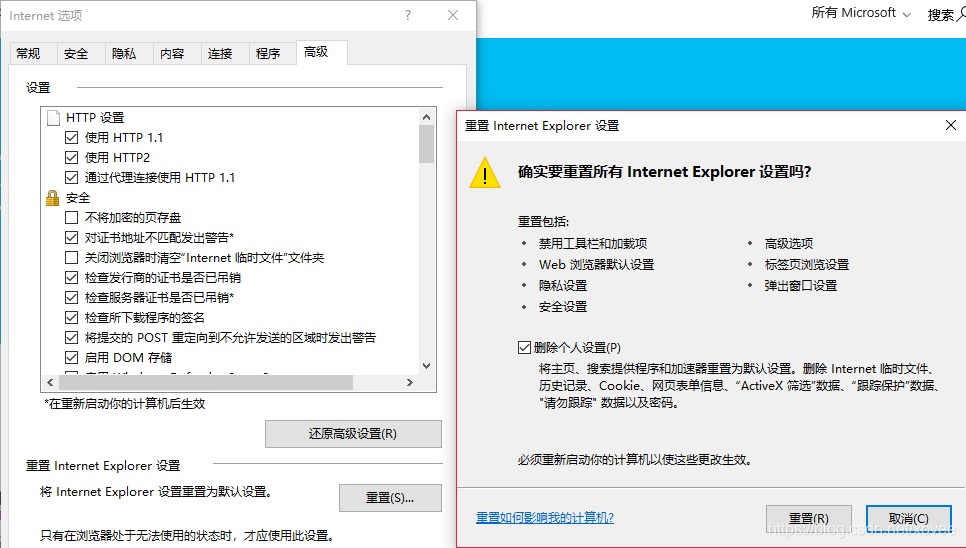Toggle 使用 HTTP2 checkbox
Viewport: 966px width, 548px height.
(x=71, y=158)
